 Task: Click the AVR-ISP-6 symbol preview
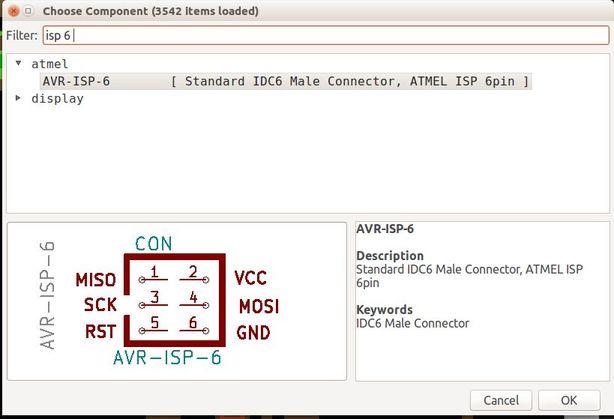click(x=177, y=301)
